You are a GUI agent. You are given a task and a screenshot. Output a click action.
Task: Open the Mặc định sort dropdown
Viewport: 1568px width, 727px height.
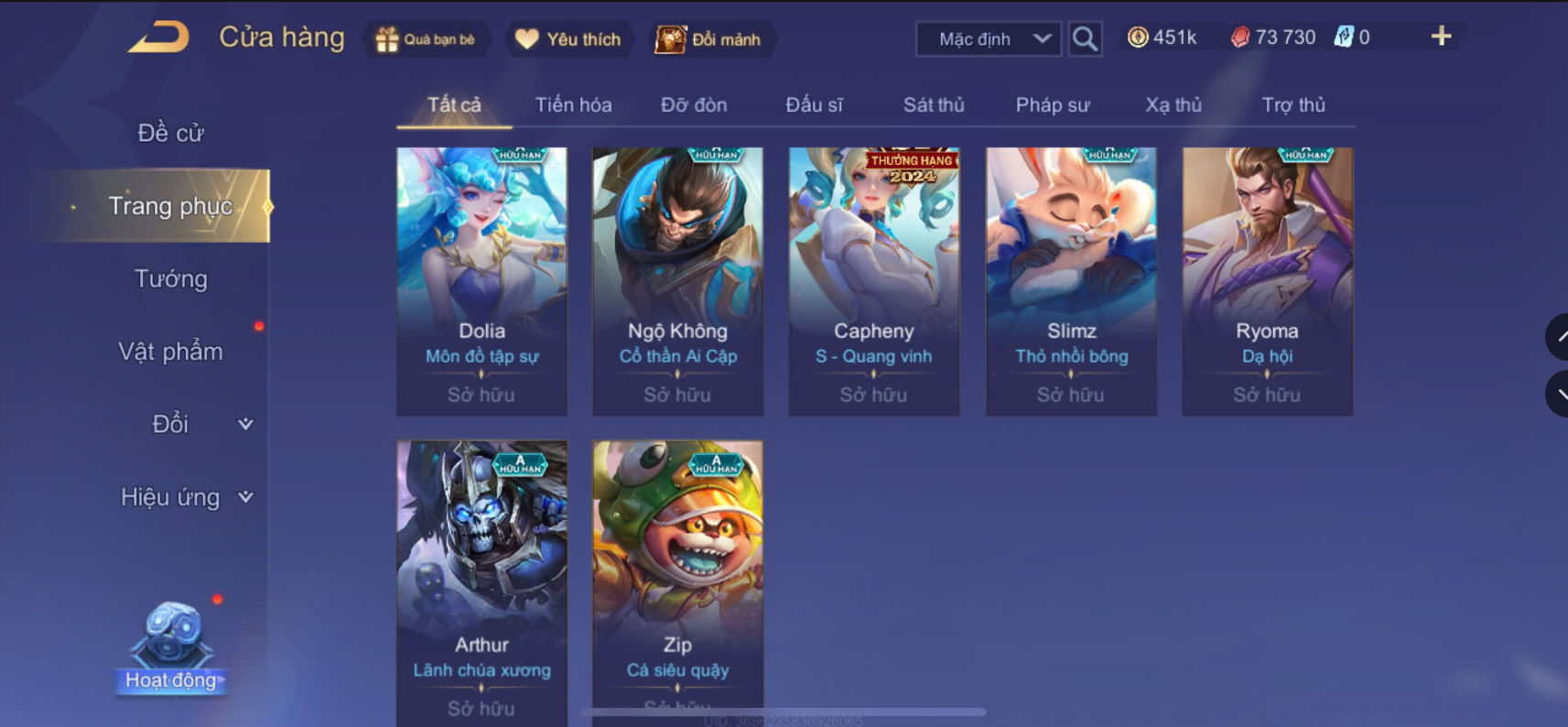pyautogui.click(x=989, y=39)
